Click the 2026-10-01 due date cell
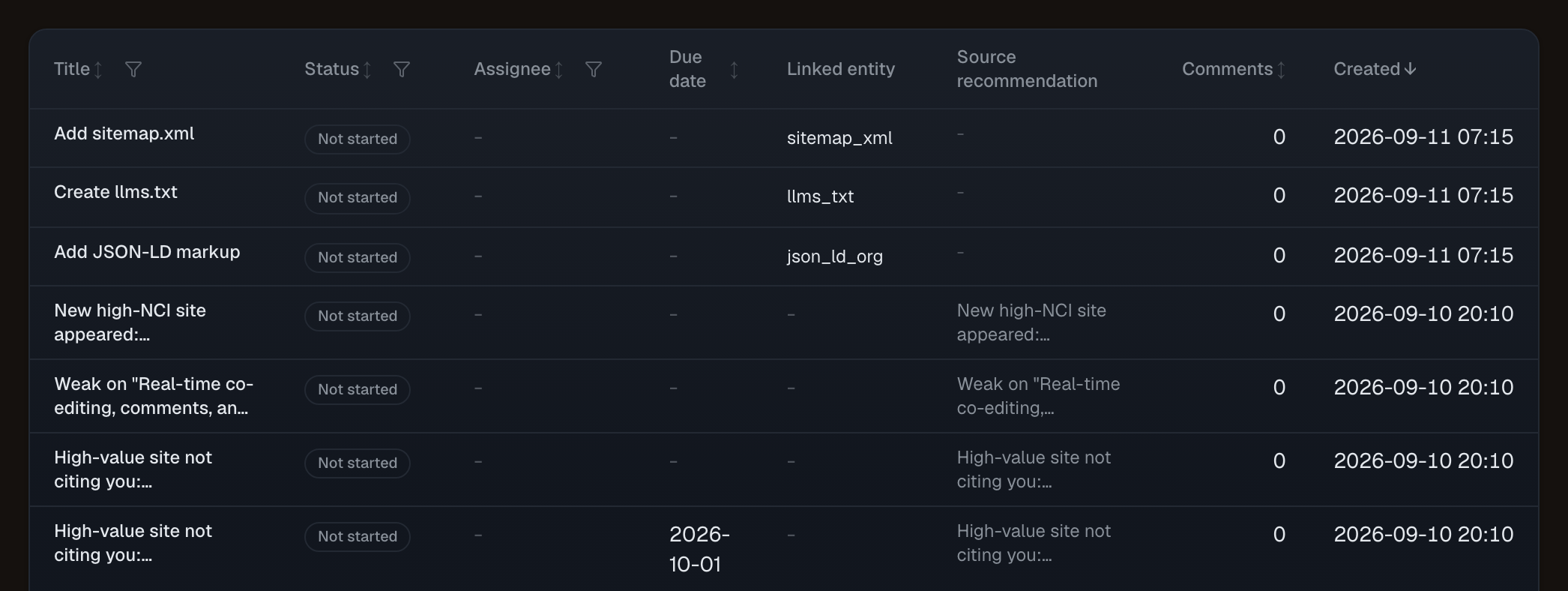The image size is (1568, 591). pos(699,549)
